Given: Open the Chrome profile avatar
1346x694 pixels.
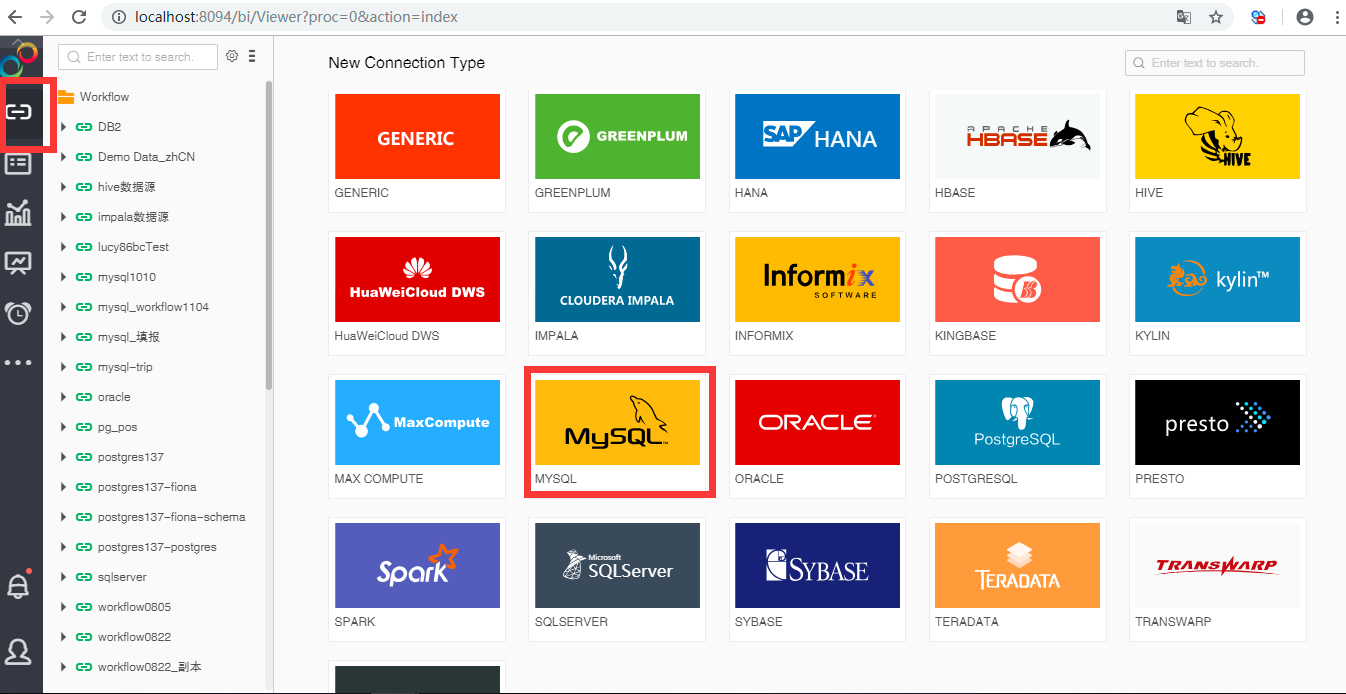Looking at the screenshot, I should pyautogui.click(x=1304, y=17).
